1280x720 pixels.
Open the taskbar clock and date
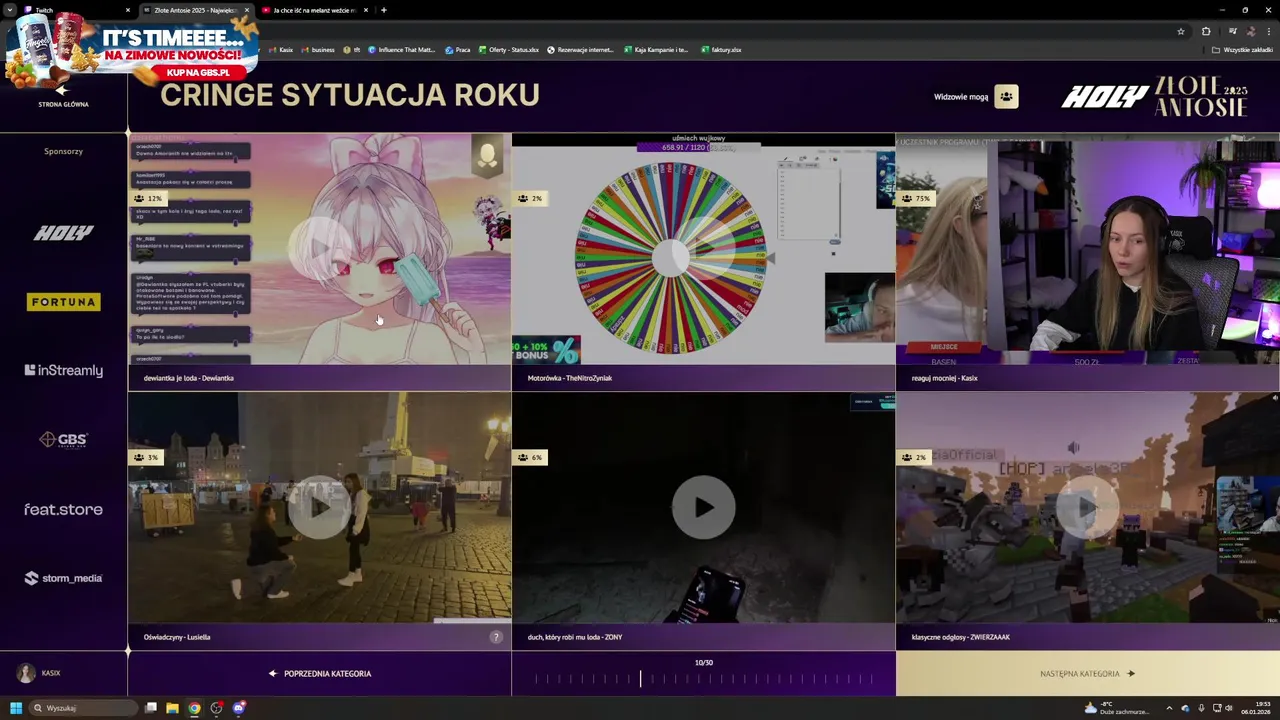click(x=1256, y=708)
